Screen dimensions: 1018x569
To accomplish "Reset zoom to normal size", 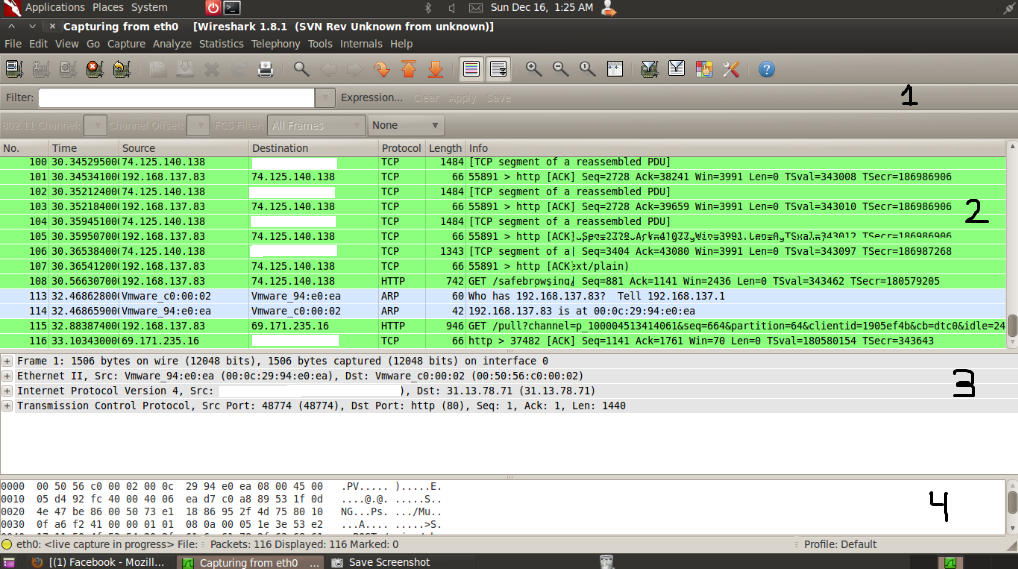I will point(588,69).
